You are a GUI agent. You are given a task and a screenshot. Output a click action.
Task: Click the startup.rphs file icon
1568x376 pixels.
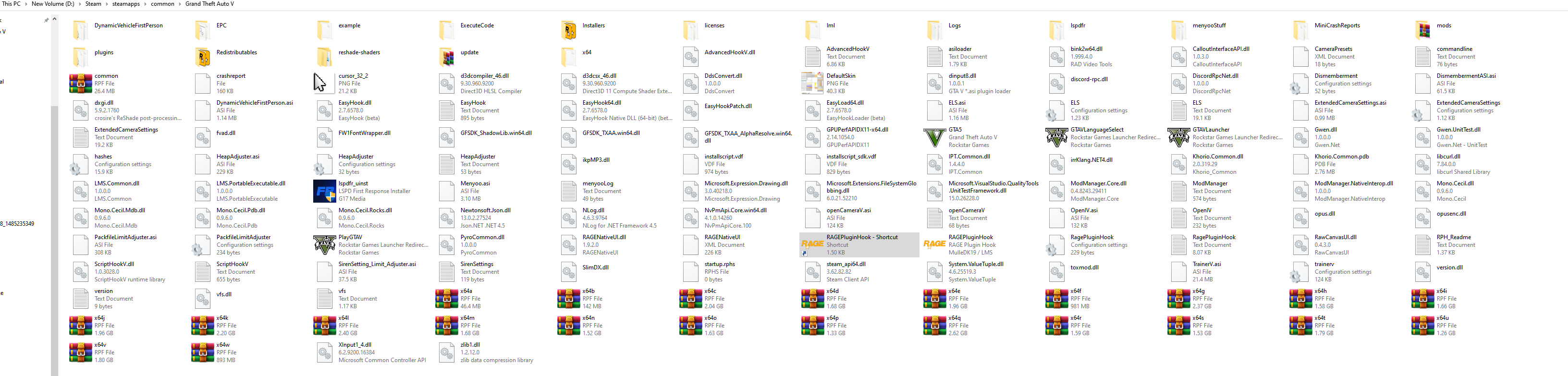[x=691, y=272]
